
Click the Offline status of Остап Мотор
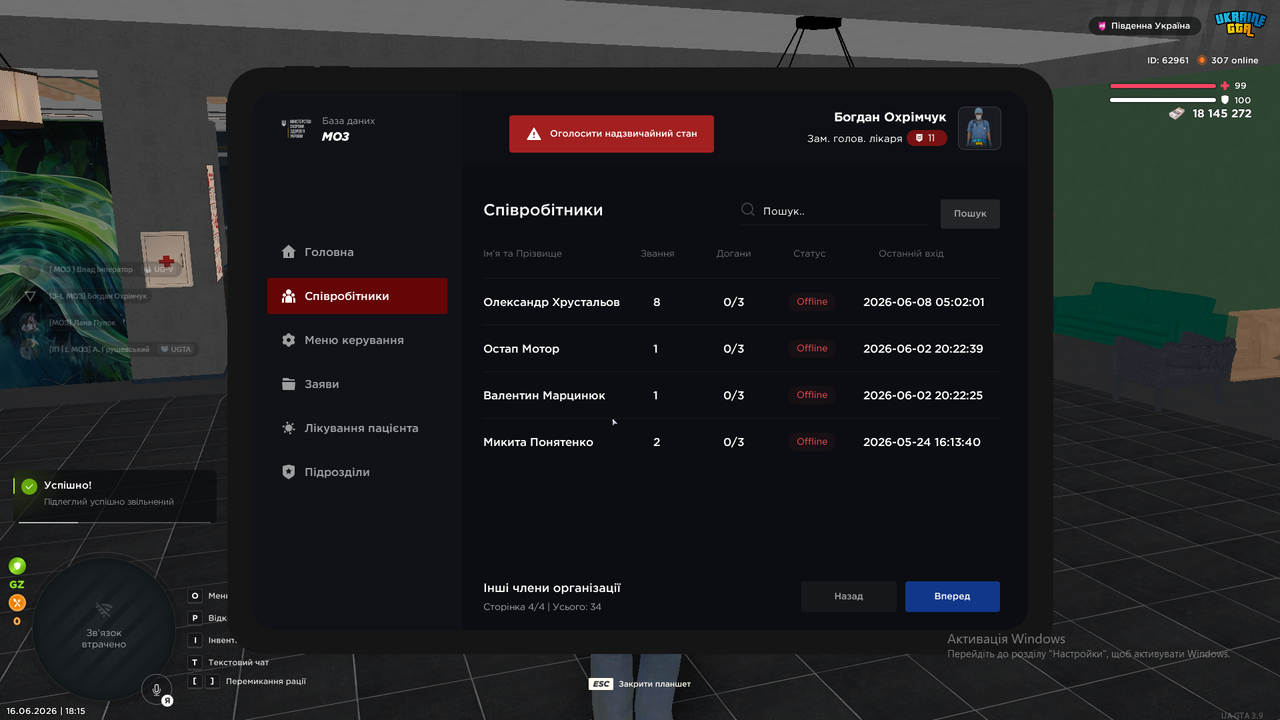pyautogui.click(x=812, y=348)
